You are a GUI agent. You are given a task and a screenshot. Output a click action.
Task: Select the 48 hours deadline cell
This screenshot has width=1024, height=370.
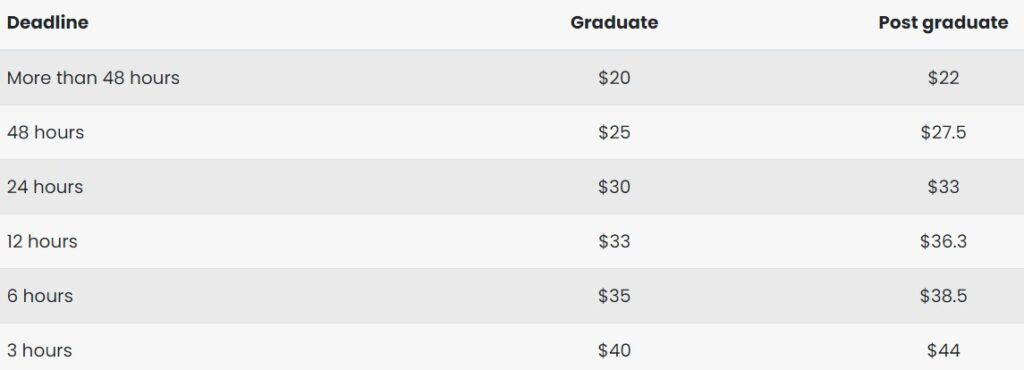[x=46, y=132]
